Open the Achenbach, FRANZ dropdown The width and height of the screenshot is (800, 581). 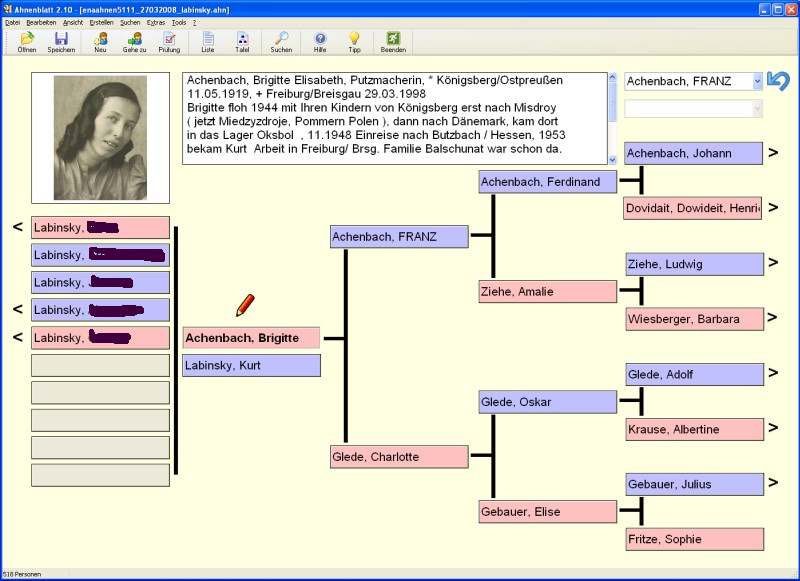coord(756,81)
